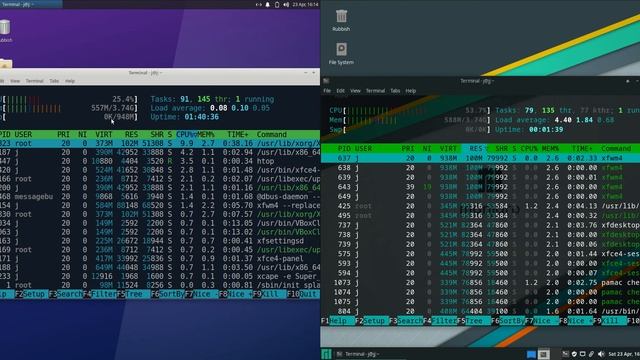Image resolution: width=640 pixels, height=360 pixels.
Task: Open Rubbish bin icon on left purple desktop
Action: pyautogui.click(x=5, y=31)
